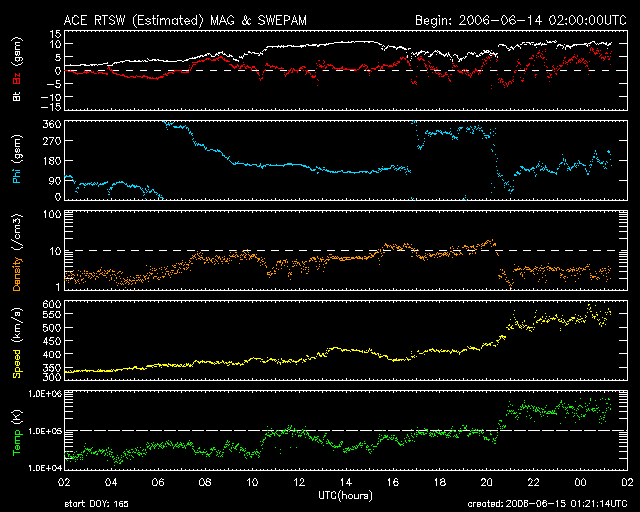640x512 pixels.
Task: Click the '12' hour label on the time axis
Action: [299, 483]
